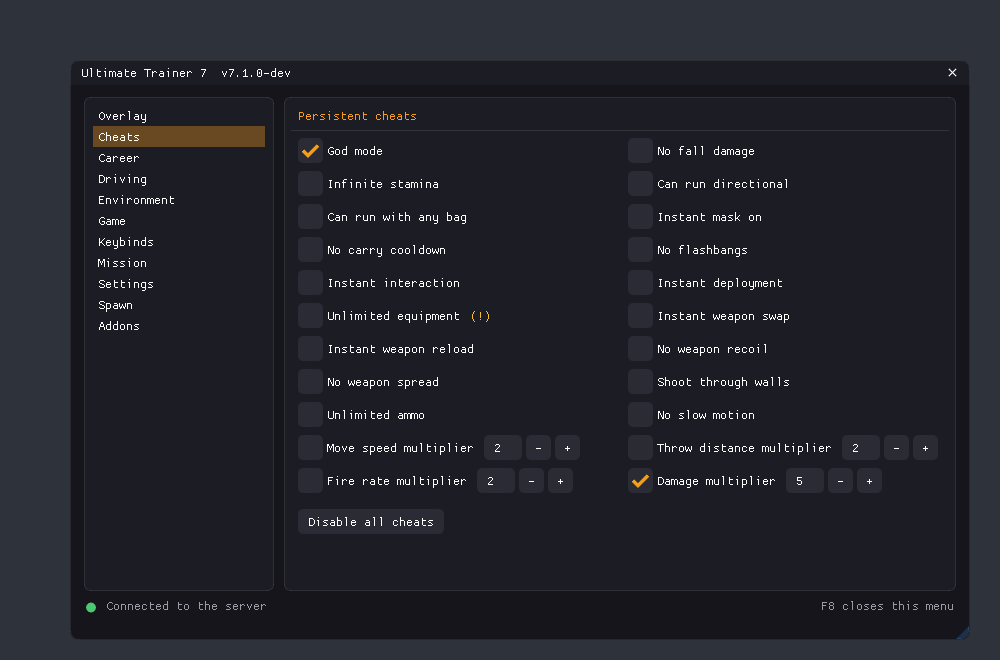Open the Overlay section
Viewport: 1000px width, 660px height.
click(x=179, y=116)
